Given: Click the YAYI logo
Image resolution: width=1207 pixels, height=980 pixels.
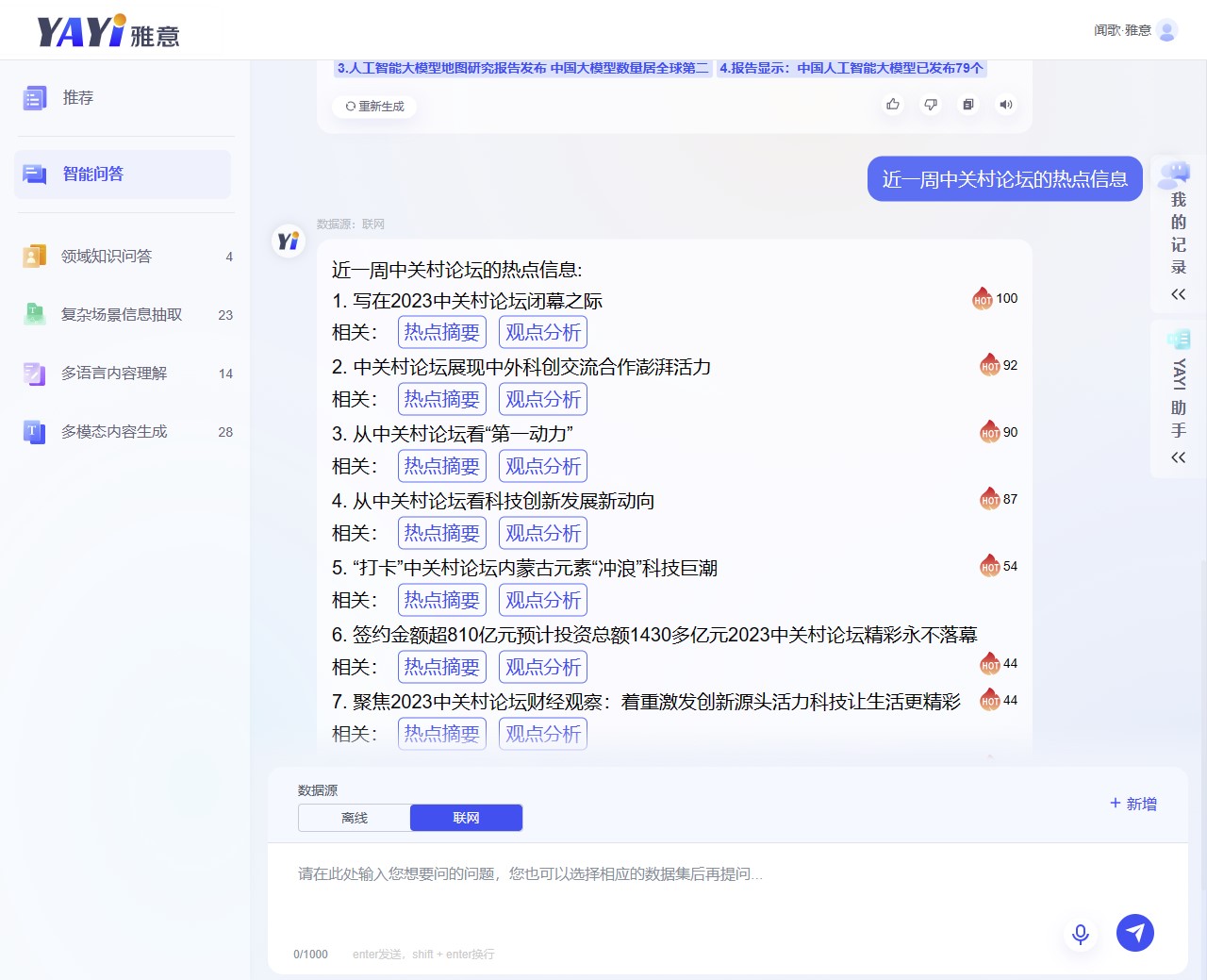Looking at the screenshot, I should coord(107,31).
